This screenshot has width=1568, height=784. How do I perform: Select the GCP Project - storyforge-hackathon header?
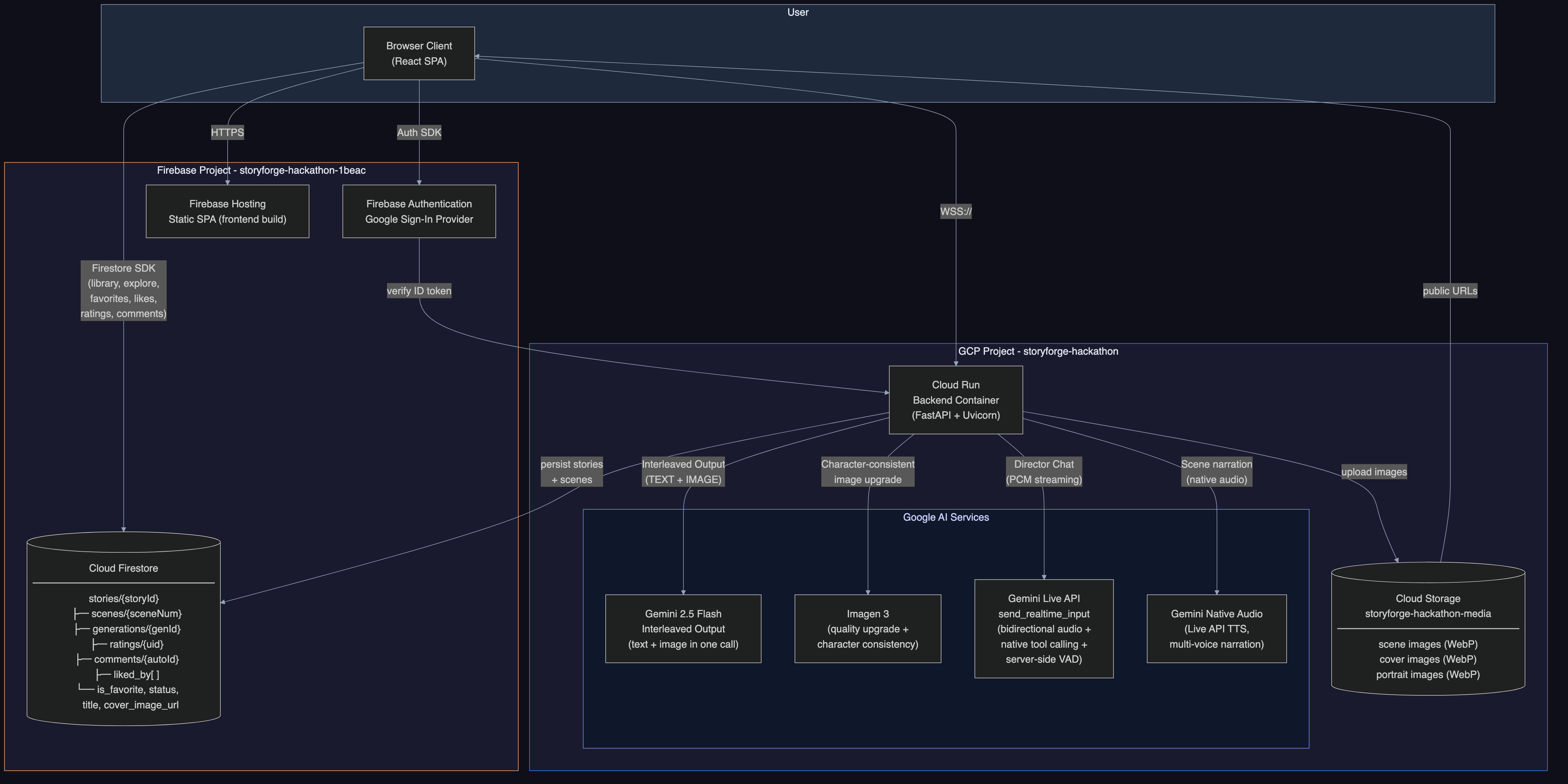1038,351
